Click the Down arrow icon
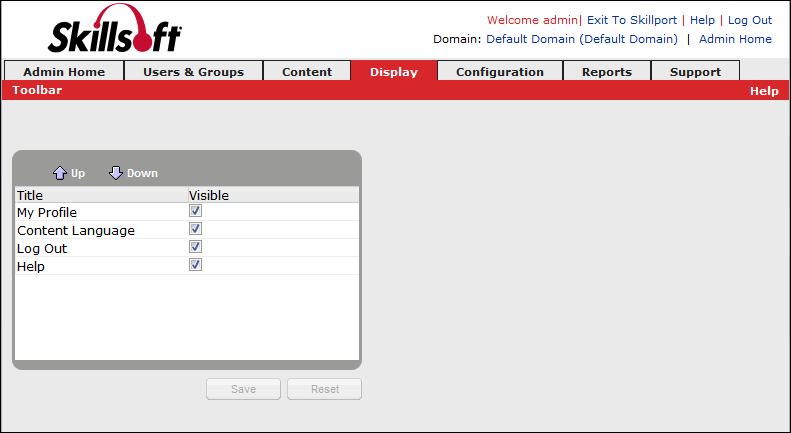 coord(116,173)
